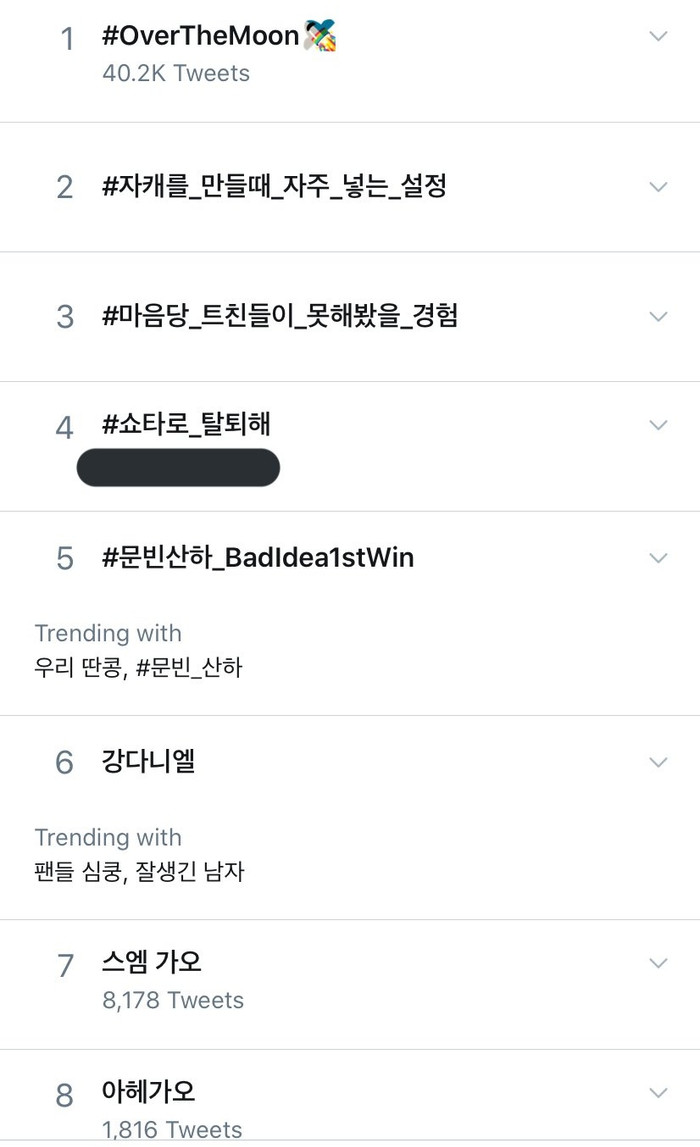Open hashtag #자캐를_만들때_자주_넣는_설정
This screenshot has width=700, height=1147.
click(274, 186)
